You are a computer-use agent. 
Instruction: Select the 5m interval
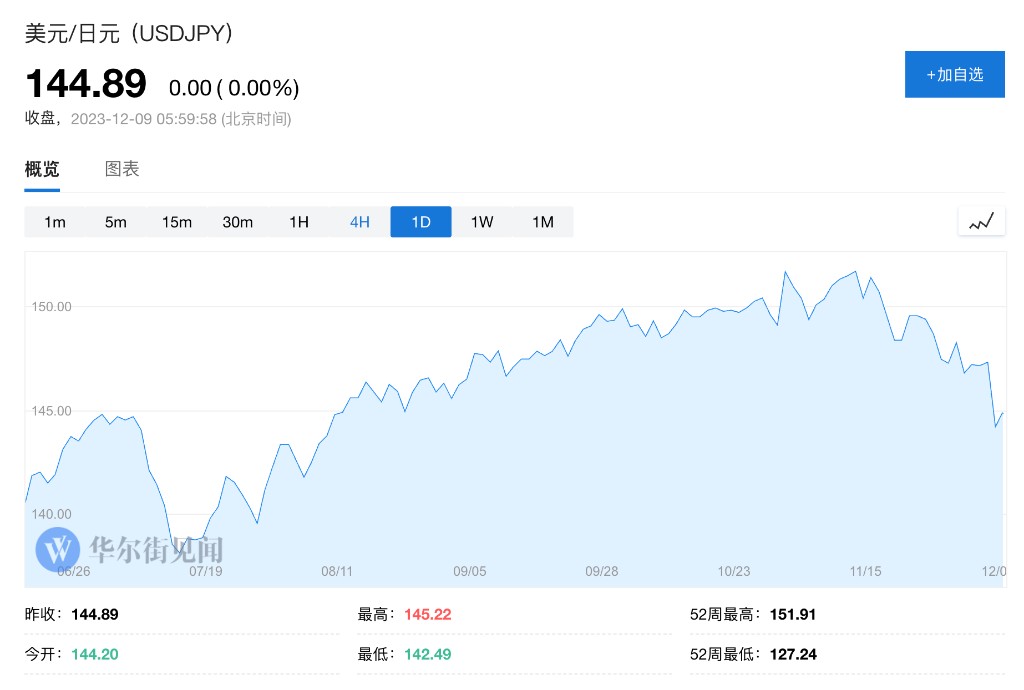coord(116,222)
